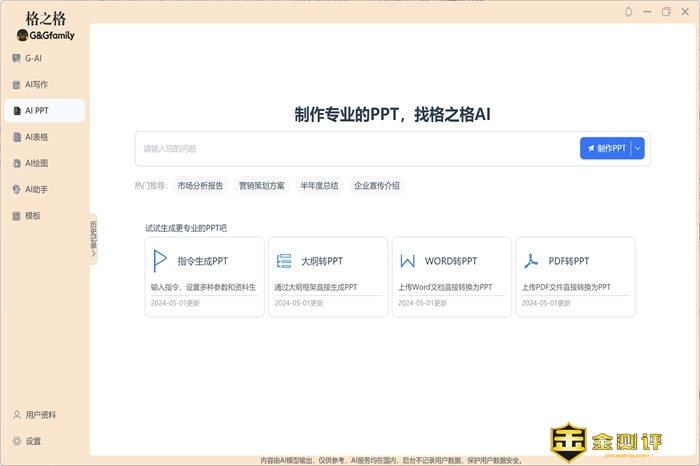Expand the 制作PPT dropdown arrow

(639, 148)
